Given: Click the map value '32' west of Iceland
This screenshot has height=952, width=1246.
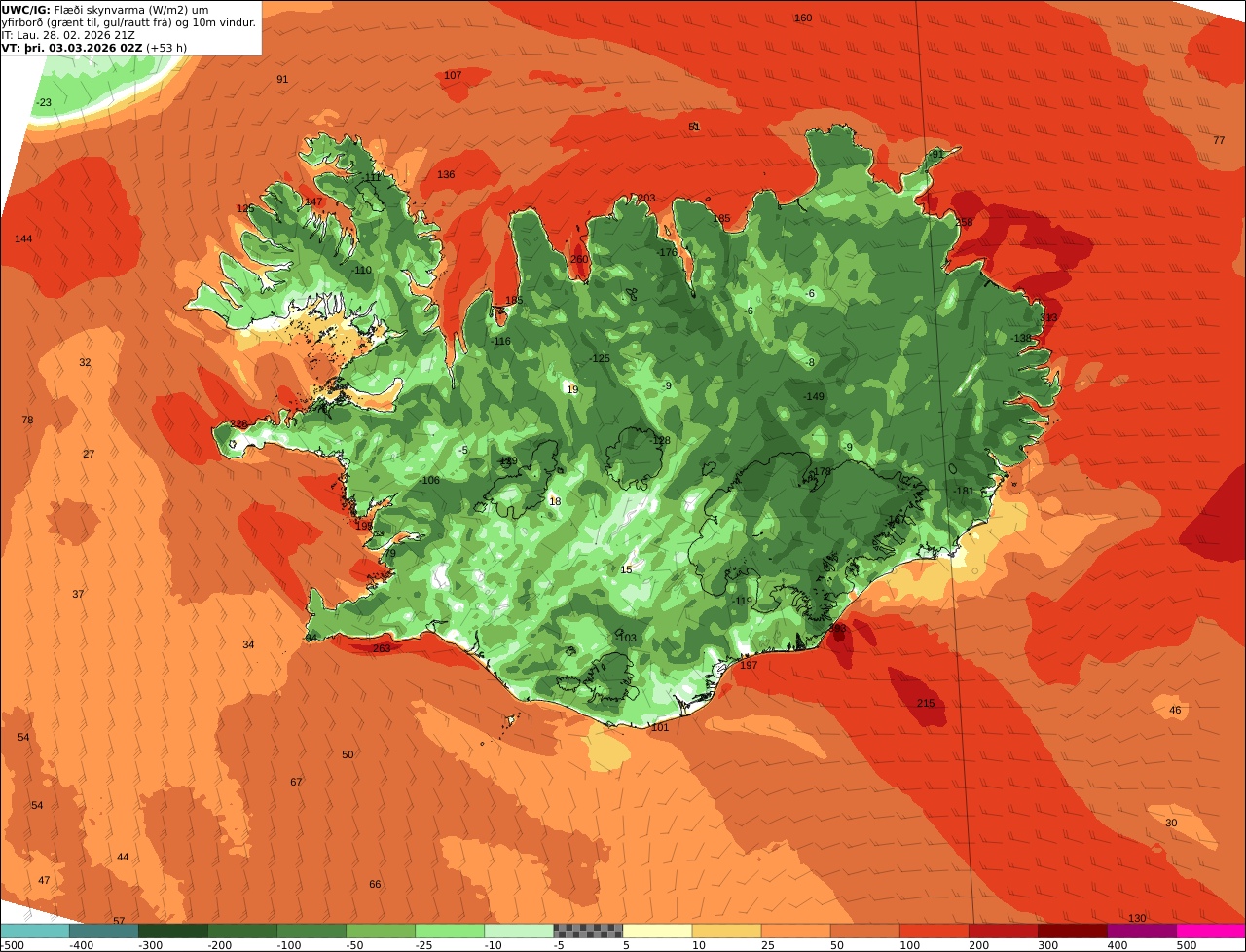Looking at the screenshot, I should coord(85,362).
